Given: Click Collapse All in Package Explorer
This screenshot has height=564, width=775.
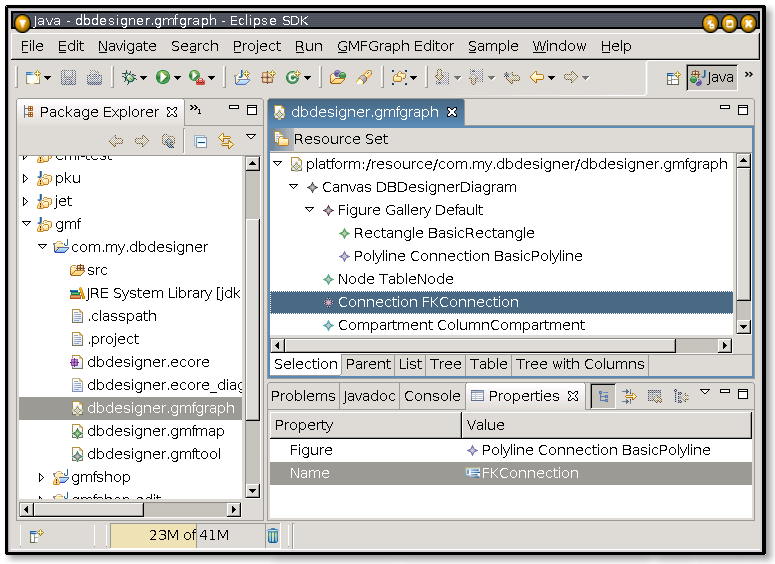Looking at the screenshot, I should point(201,142).
